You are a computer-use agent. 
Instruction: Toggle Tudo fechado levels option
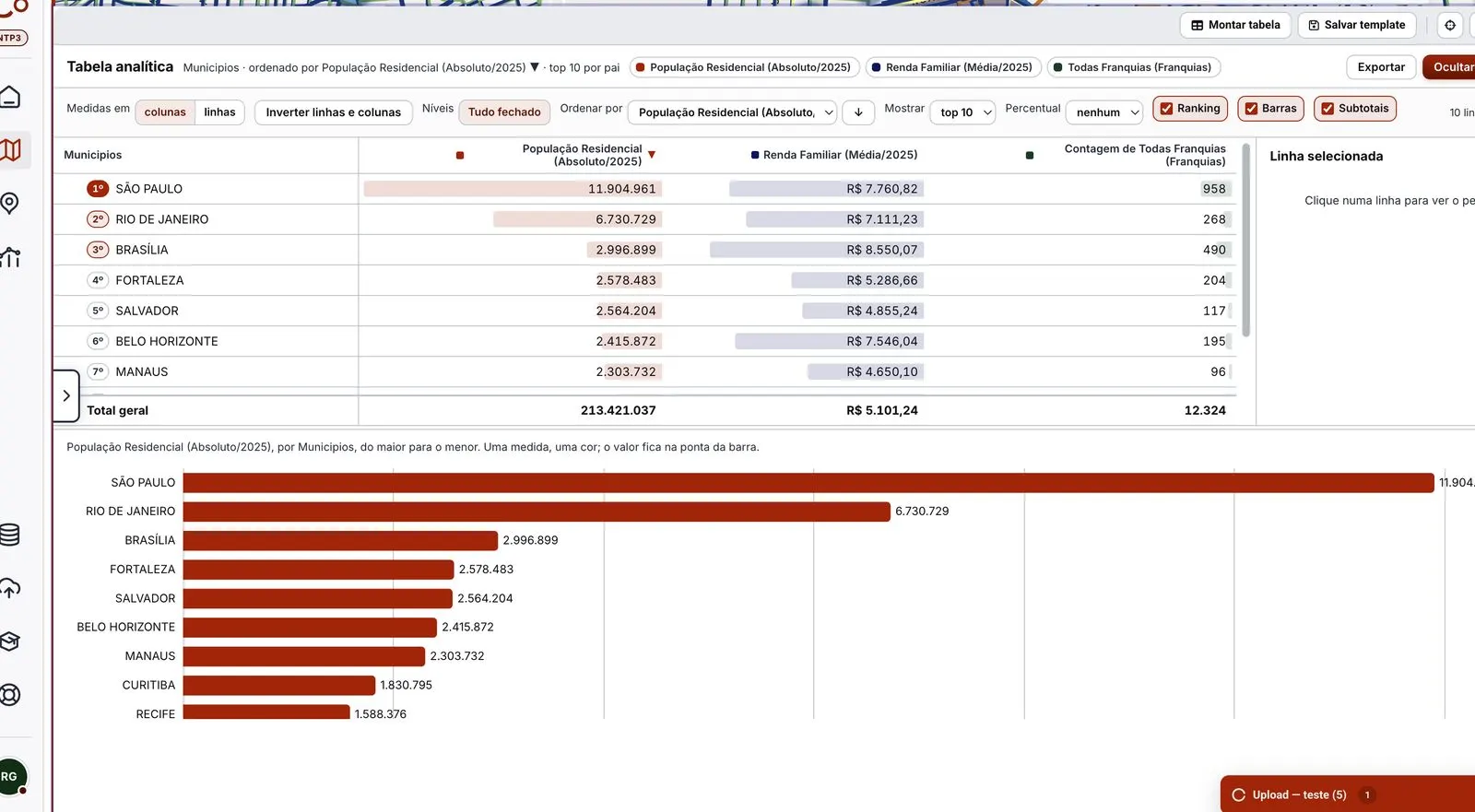pos(504,112)
